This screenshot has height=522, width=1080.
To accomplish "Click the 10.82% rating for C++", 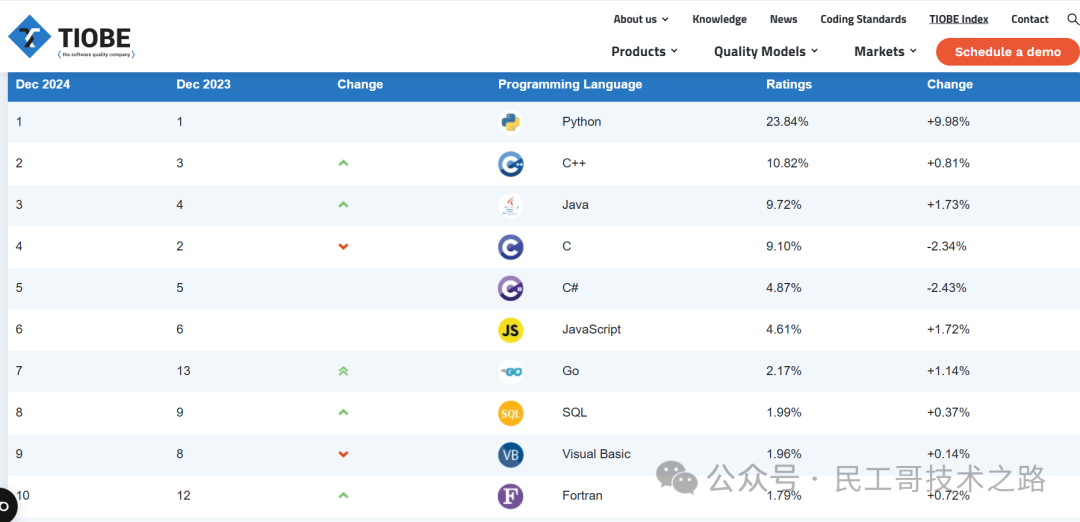I will coord(787,163).
